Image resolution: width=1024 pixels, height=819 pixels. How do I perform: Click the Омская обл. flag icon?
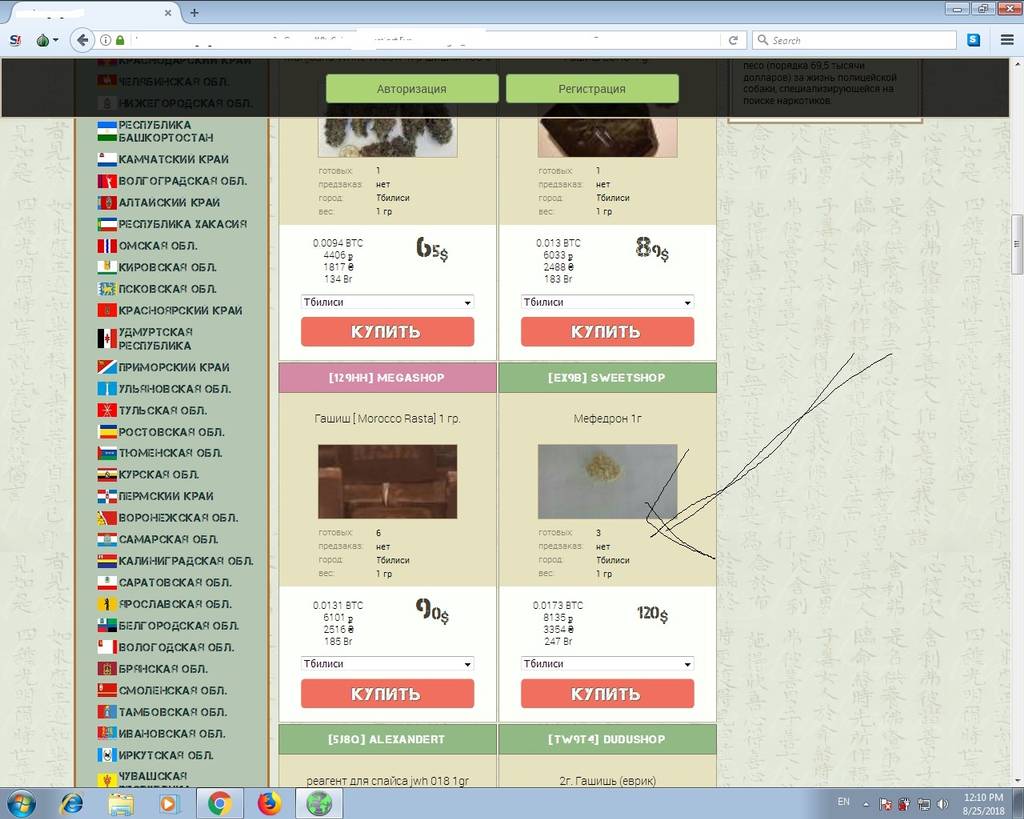pos(107,246)
